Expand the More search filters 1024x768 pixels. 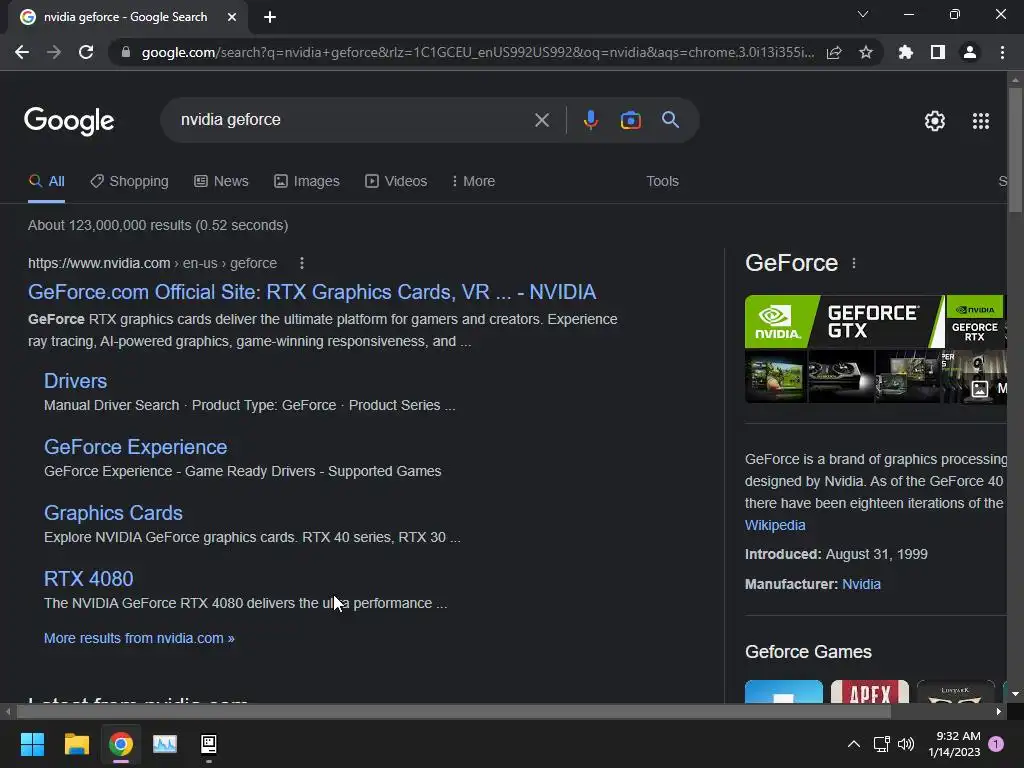pyautogui.click(x=473, y=182)
